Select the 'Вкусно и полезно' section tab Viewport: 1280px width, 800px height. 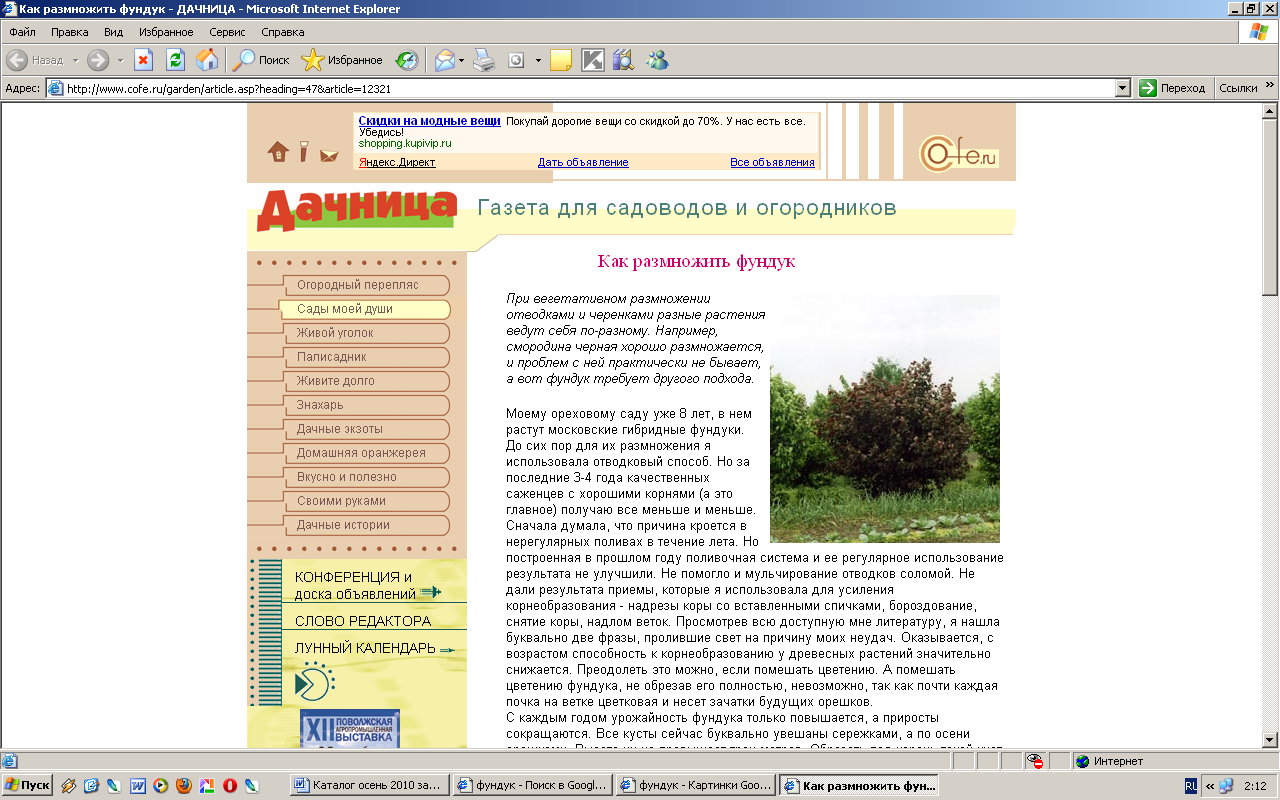click(x=366, y=477)
